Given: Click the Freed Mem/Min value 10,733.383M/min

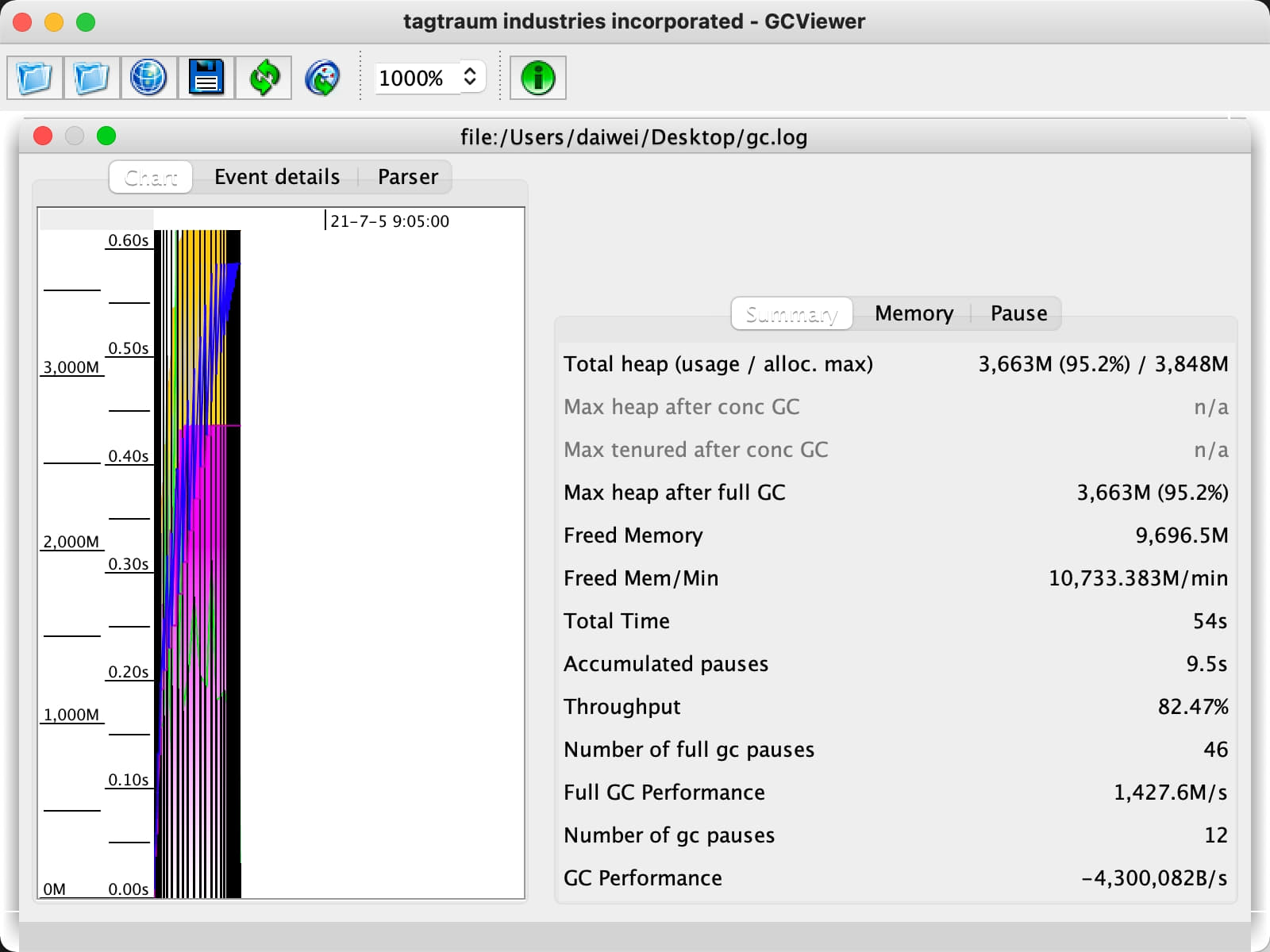Looking at the screenshot, I should tap(1138, 578).
